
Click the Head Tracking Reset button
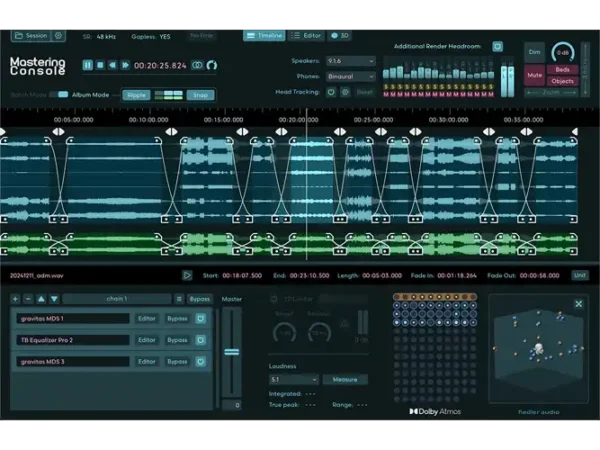click(365, 92)
